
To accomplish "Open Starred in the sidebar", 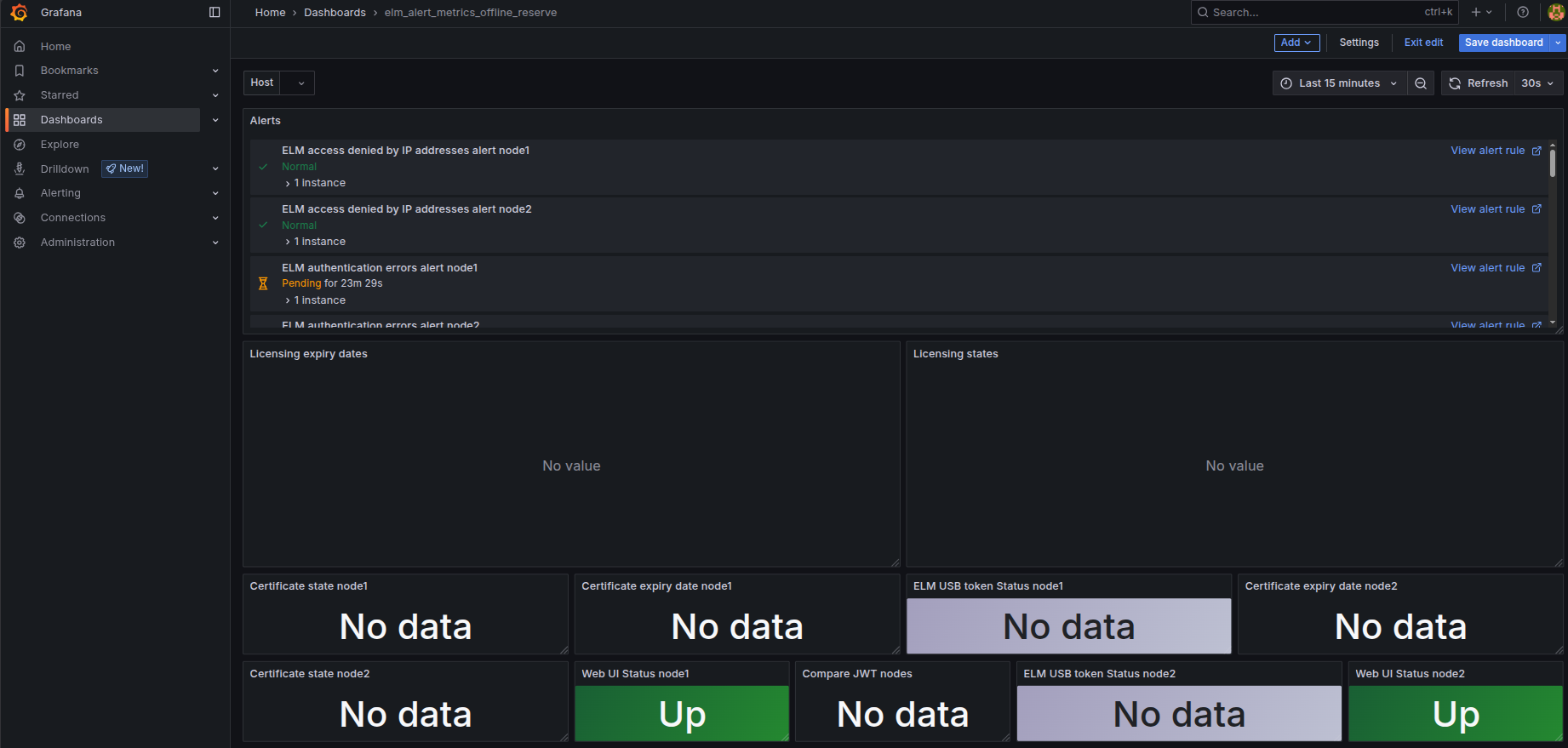I will 60,95.
